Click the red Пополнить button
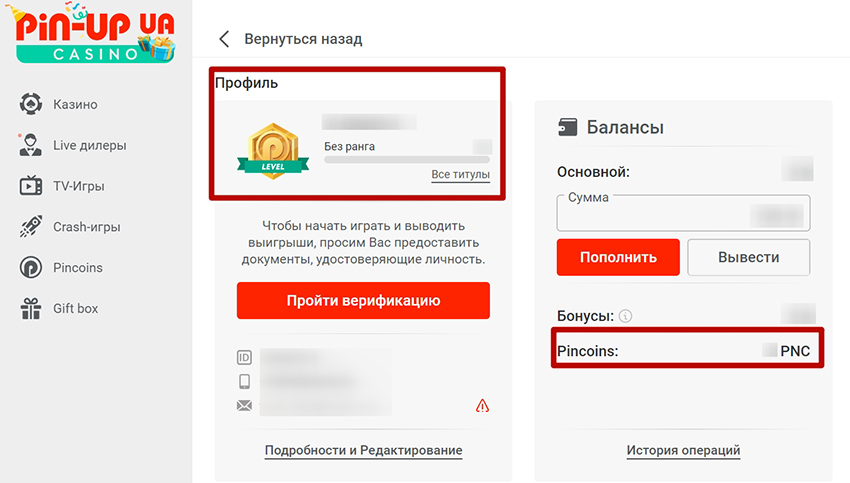Viewport: 850px width, 483px height. pos(618,257)
